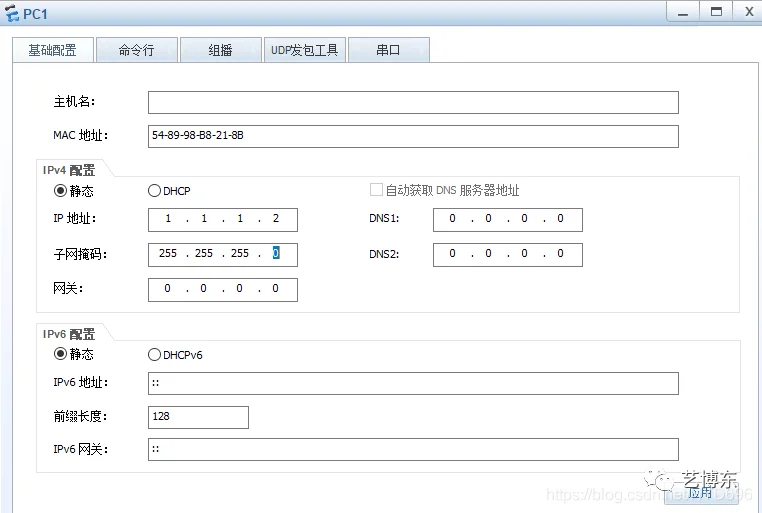762x513 pixels.
Task: Click the DNS1: label
Action: click(384, 219)
